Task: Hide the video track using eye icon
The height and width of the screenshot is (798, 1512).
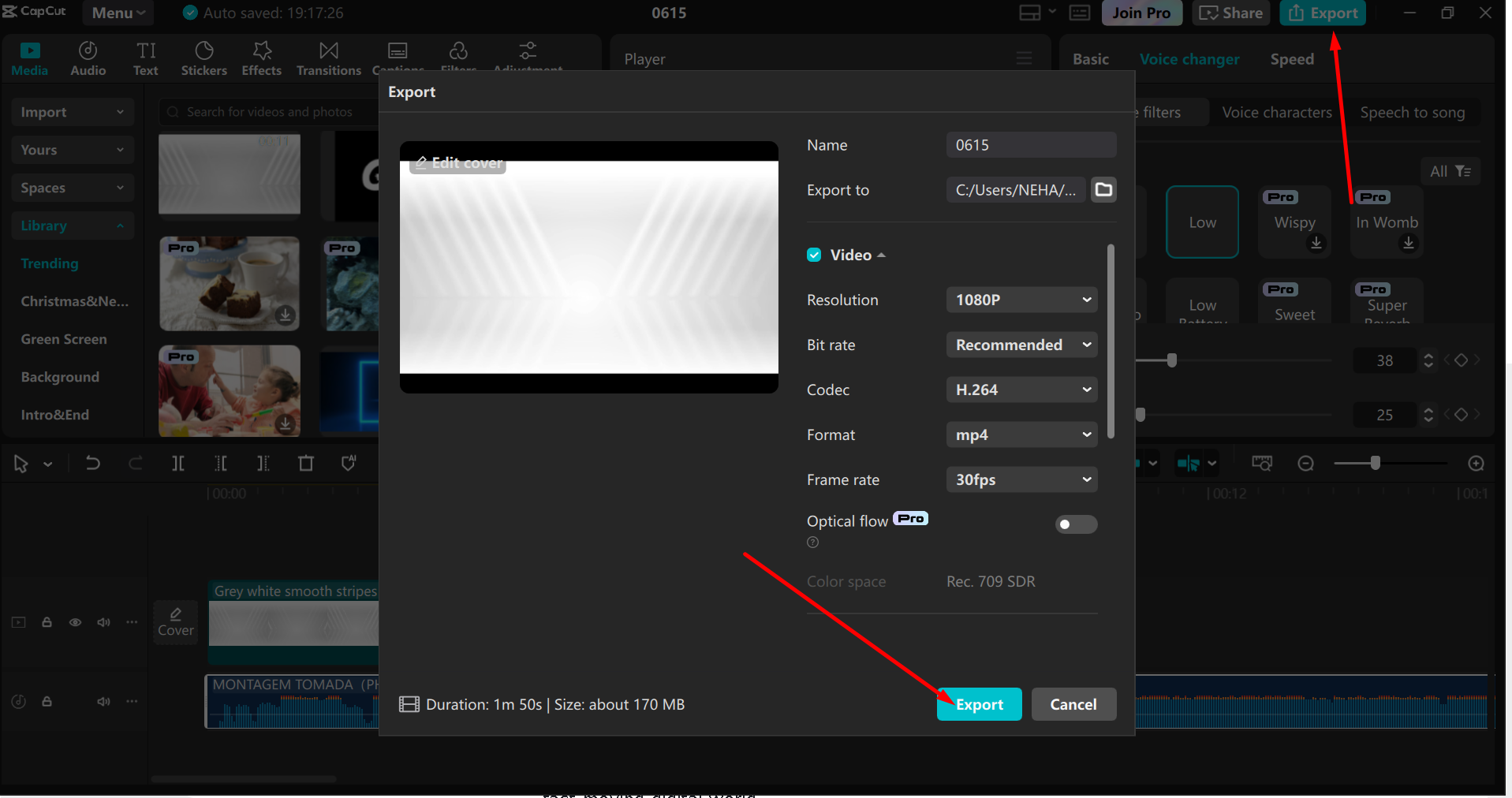Action: point(75,622)
